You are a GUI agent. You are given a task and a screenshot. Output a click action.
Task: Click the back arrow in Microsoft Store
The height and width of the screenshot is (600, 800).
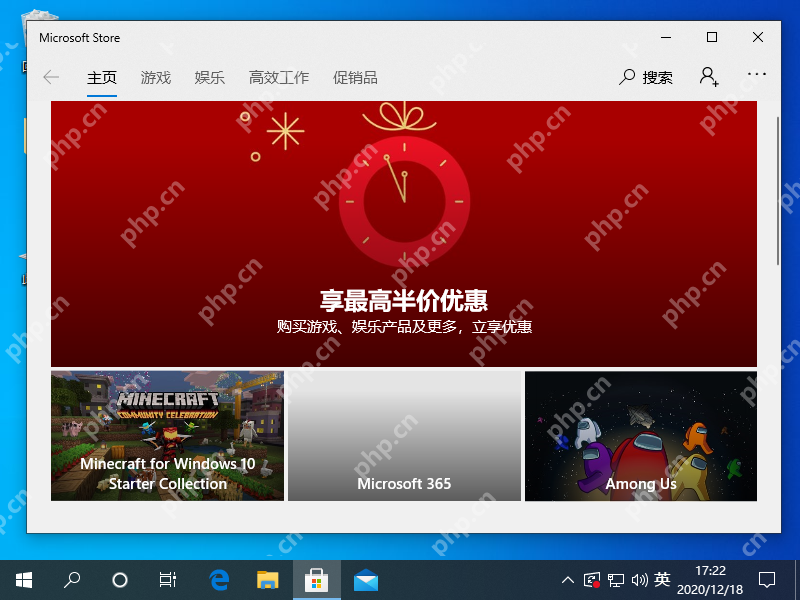51,76
